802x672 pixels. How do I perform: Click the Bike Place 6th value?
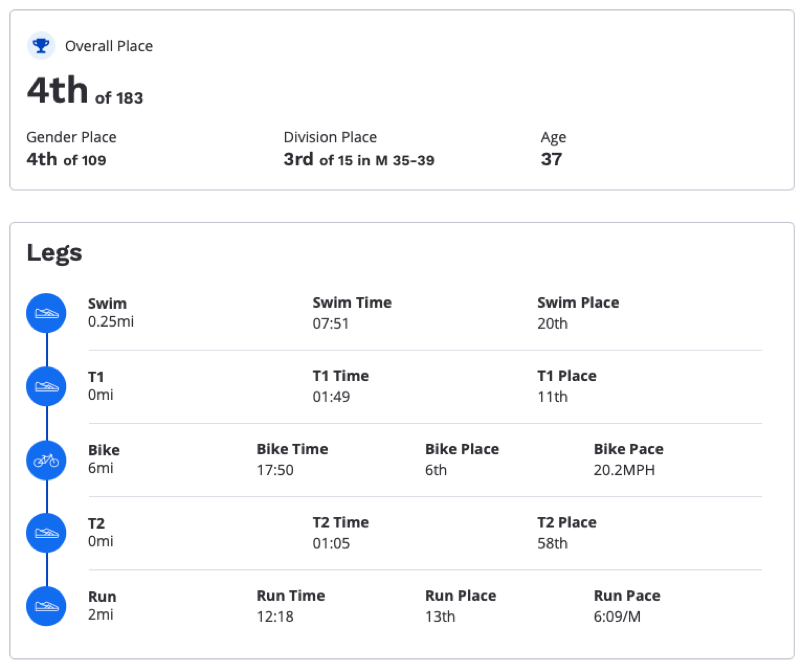pyautogui.click(x=436, y=470)
